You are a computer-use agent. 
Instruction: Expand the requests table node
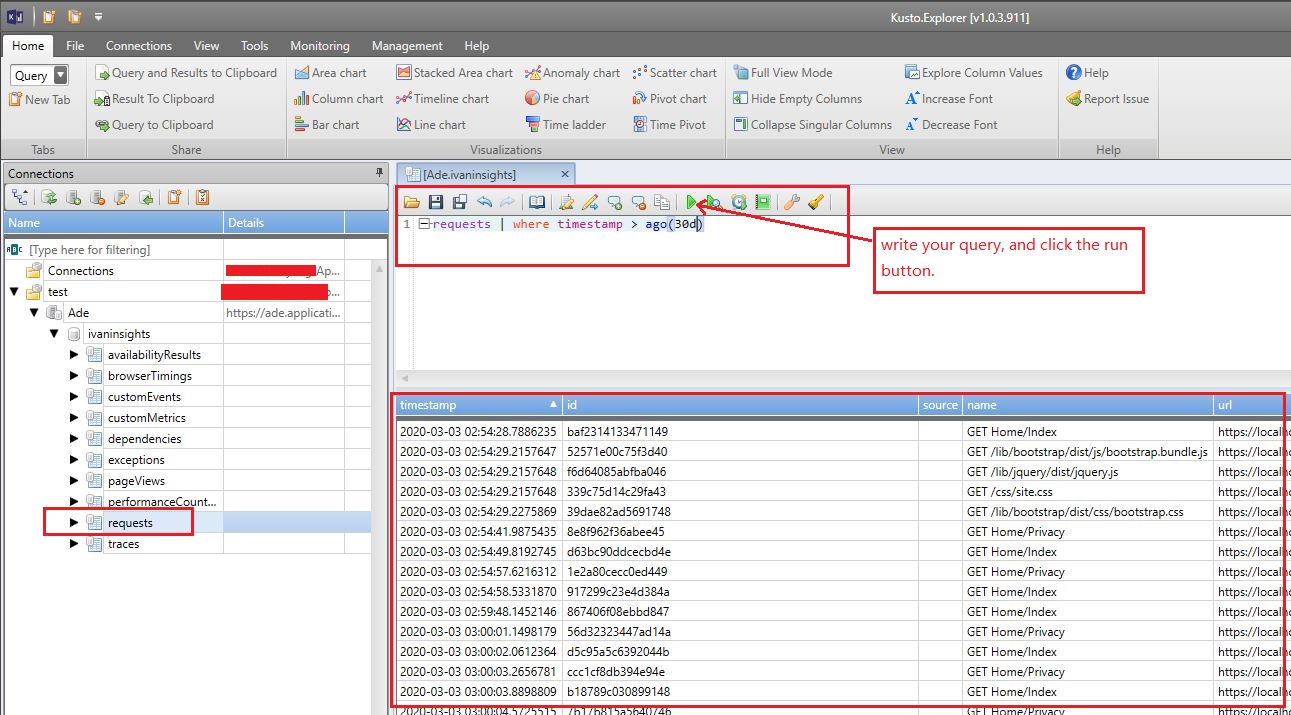point(74,523)
